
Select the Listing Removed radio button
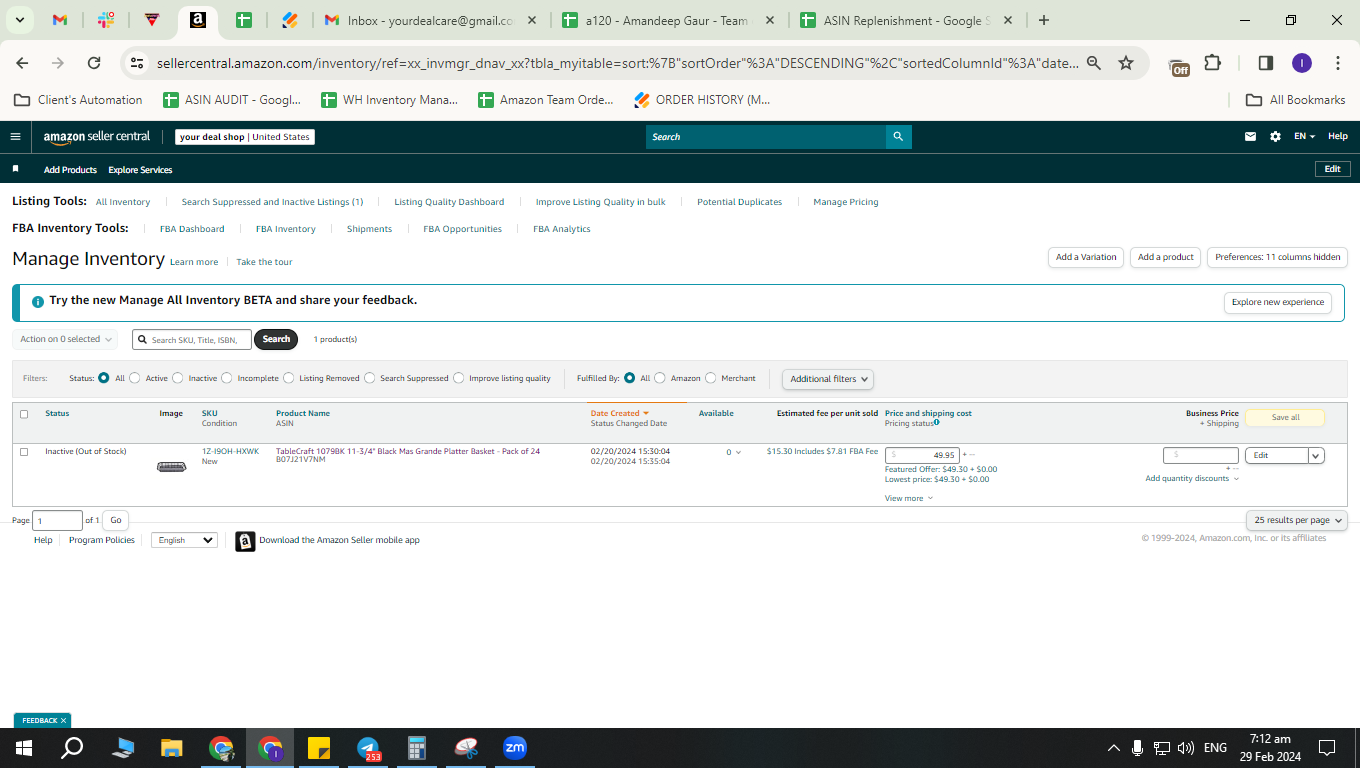point(289,378)
